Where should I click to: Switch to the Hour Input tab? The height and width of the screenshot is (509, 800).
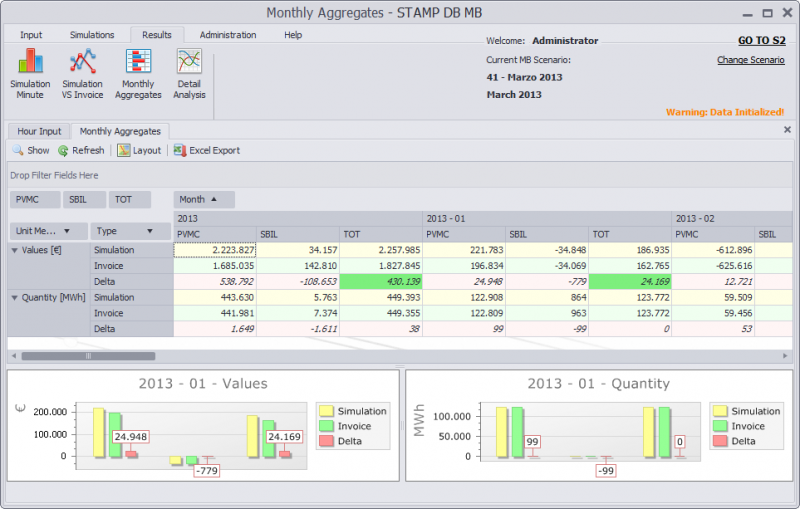[39, 131]
